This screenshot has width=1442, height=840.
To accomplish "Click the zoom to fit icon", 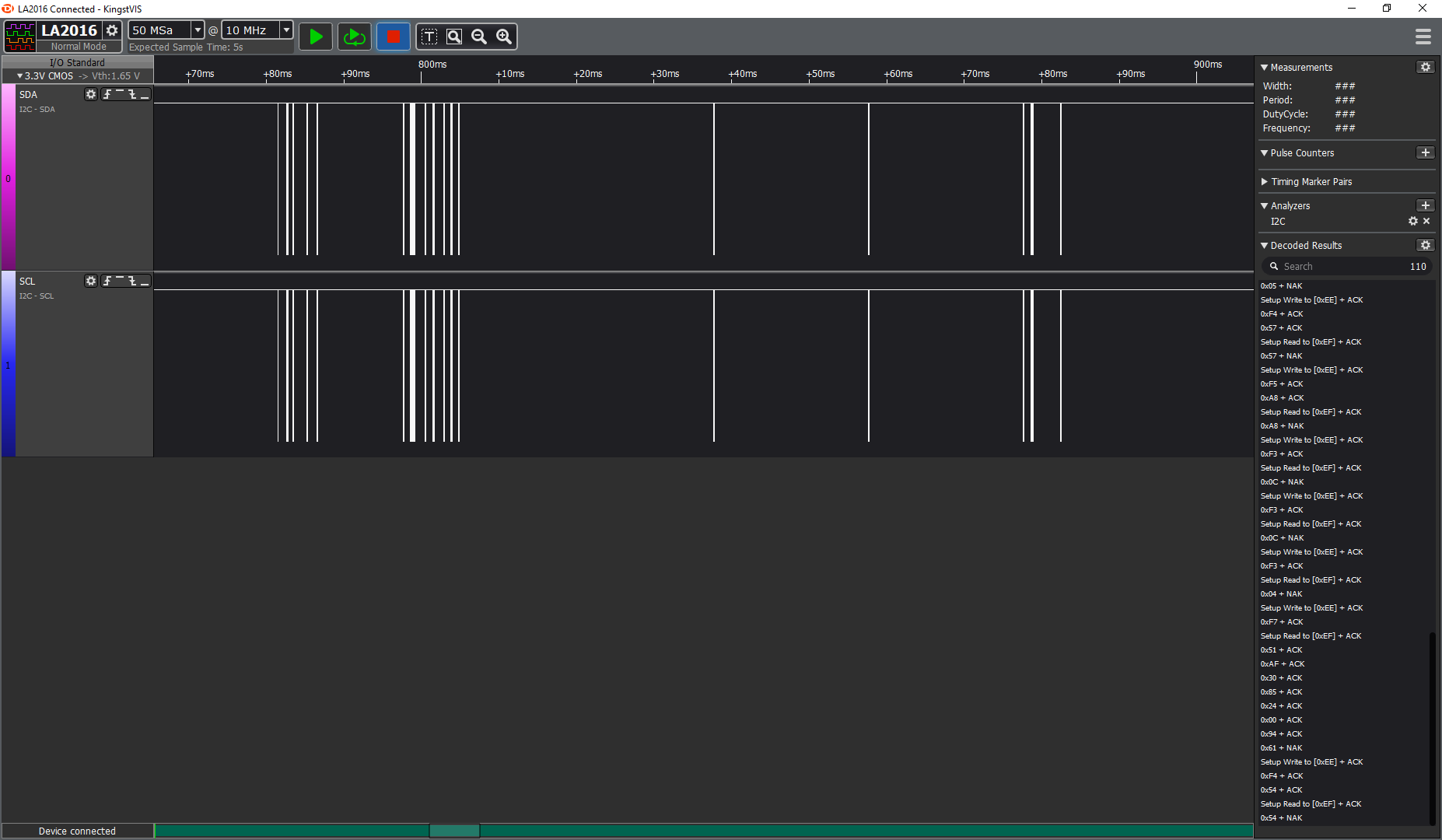I will pos(454,37).
